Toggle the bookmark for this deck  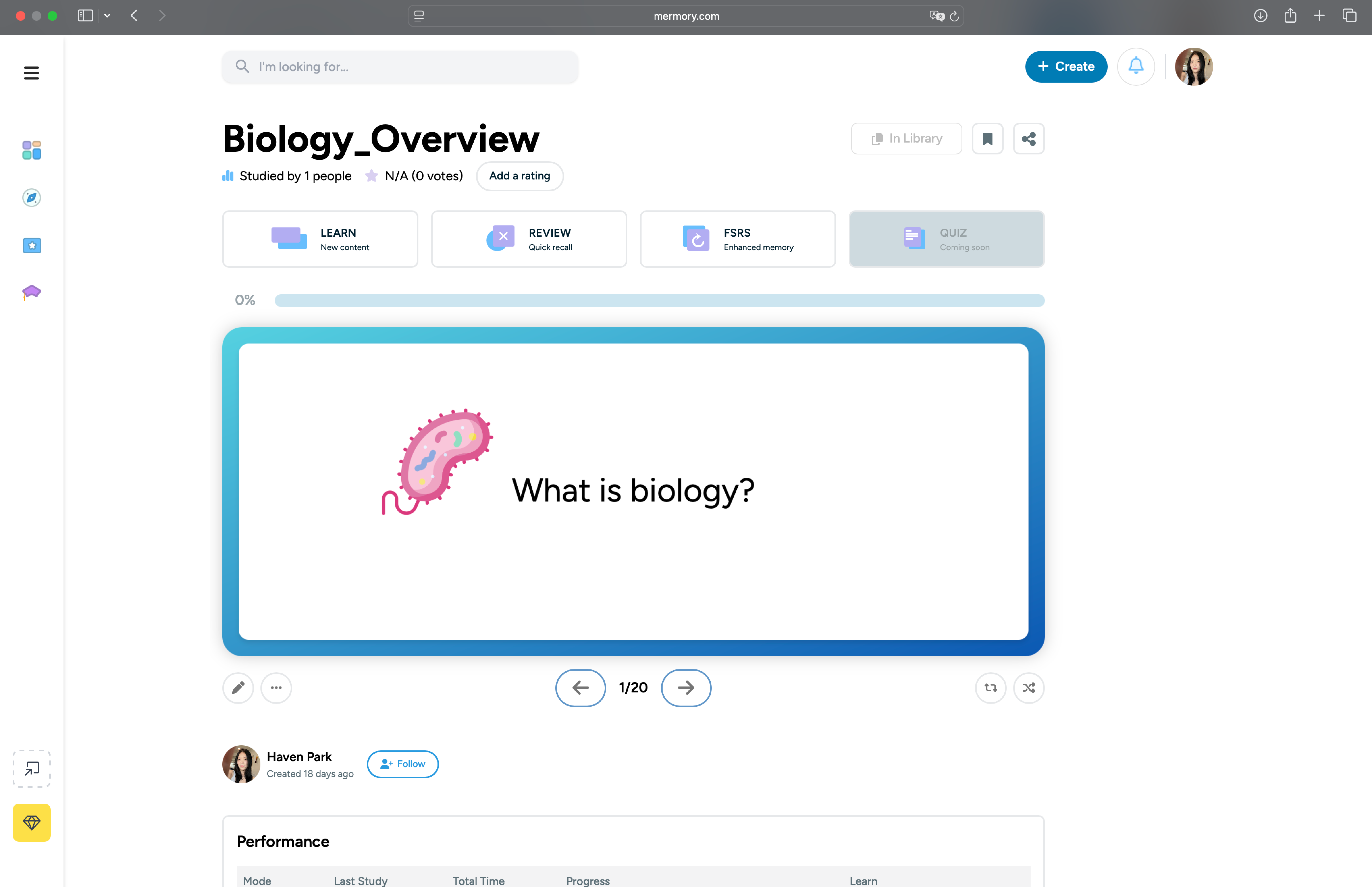[x=987, y=139]
